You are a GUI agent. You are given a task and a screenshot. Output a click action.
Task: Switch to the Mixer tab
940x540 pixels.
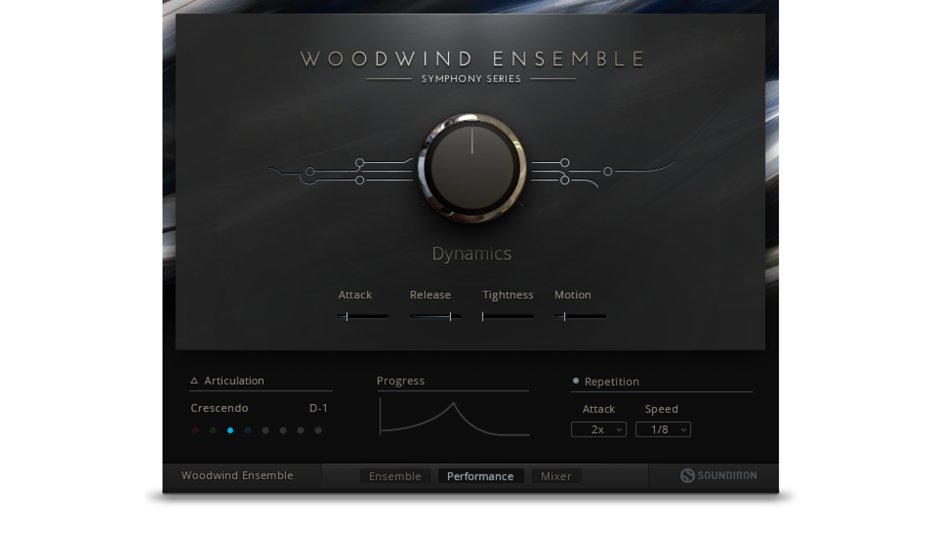[556, 476]
